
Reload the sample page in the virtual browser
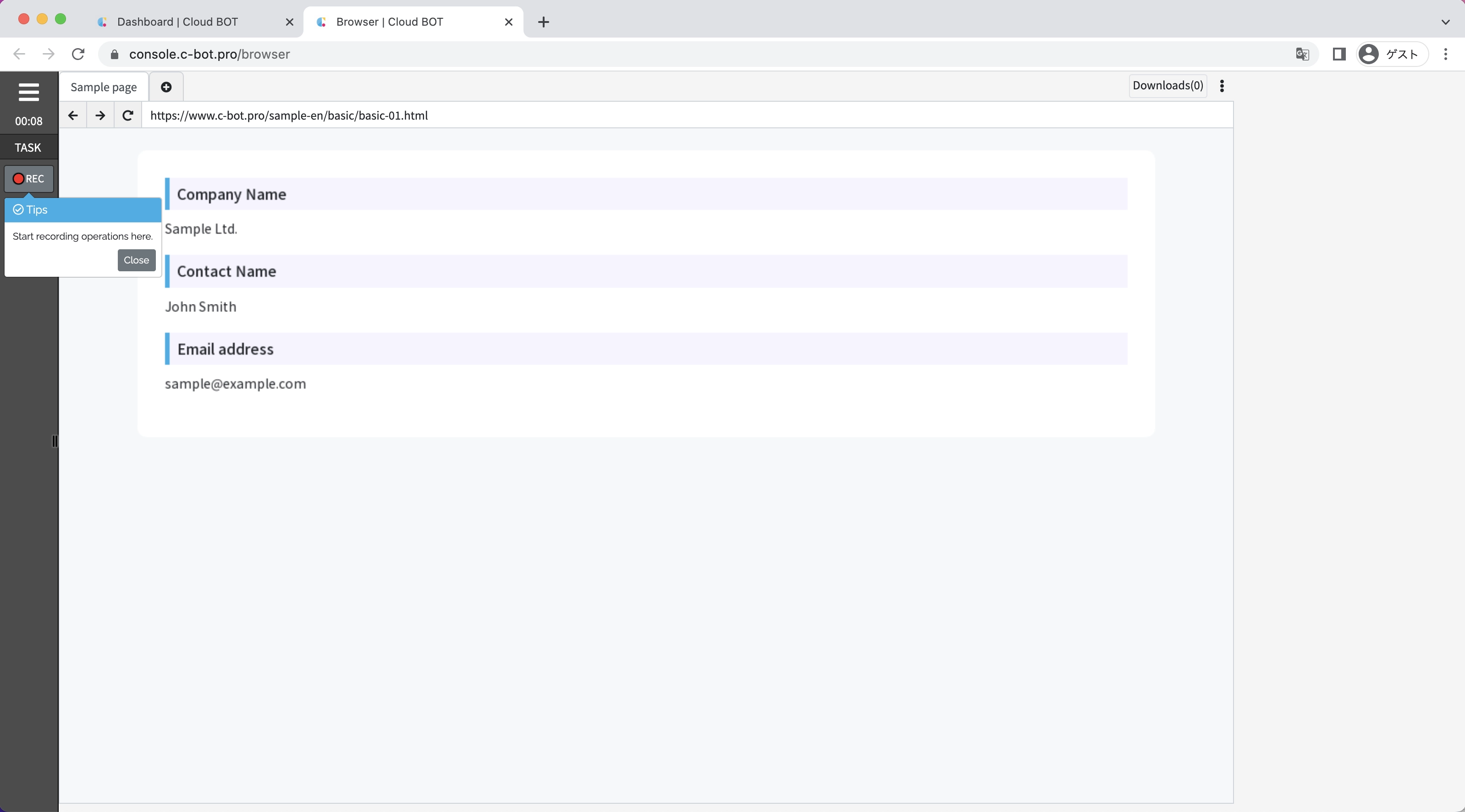(x=128, y=115)
